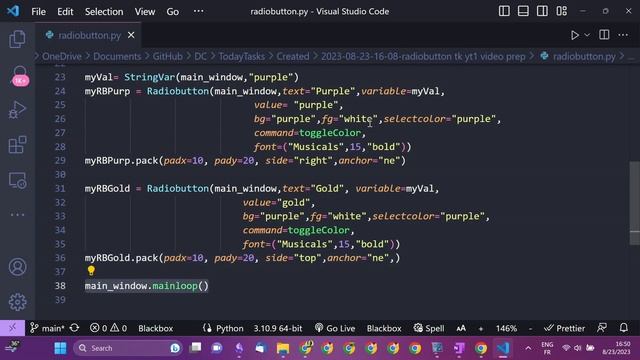Viewport: 640px width, 360px height.
Task: Open Problems via errors and warnings count
Action: click(x=109, y=328)
